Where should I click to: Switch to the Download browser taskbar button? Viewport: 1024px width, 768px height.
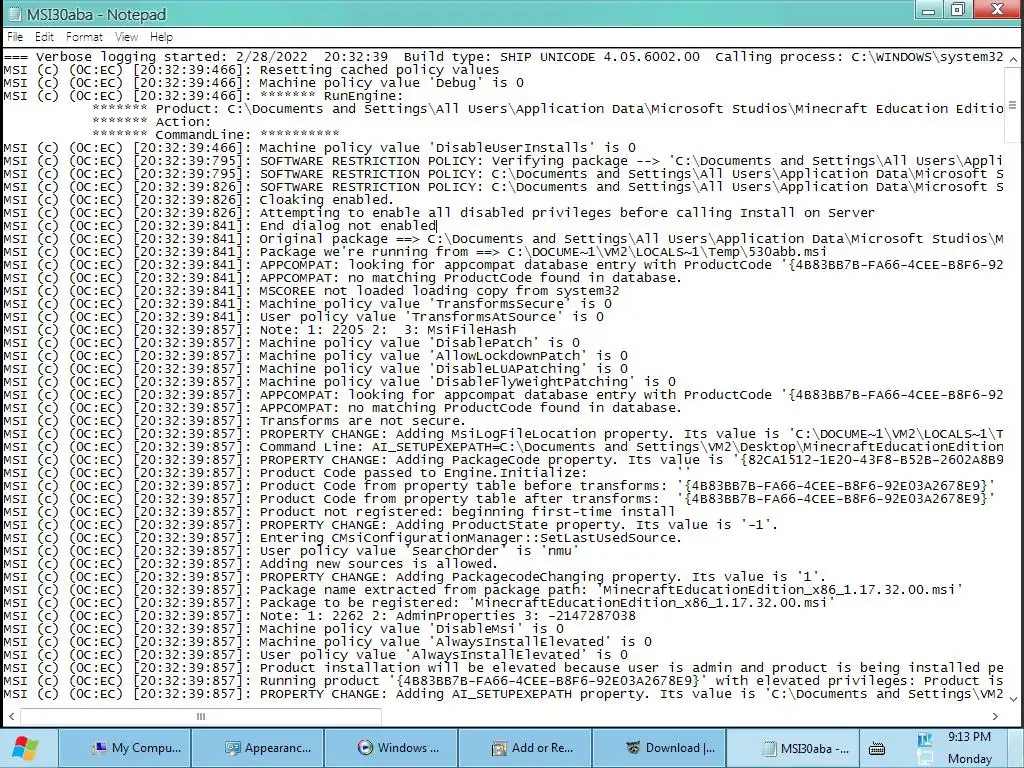pyautogui.click(x=659, y=748)
